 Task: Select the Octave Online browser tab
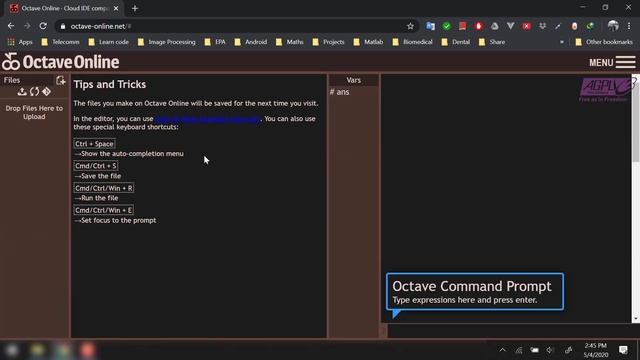pyautogui.click(x=65, y=8)
